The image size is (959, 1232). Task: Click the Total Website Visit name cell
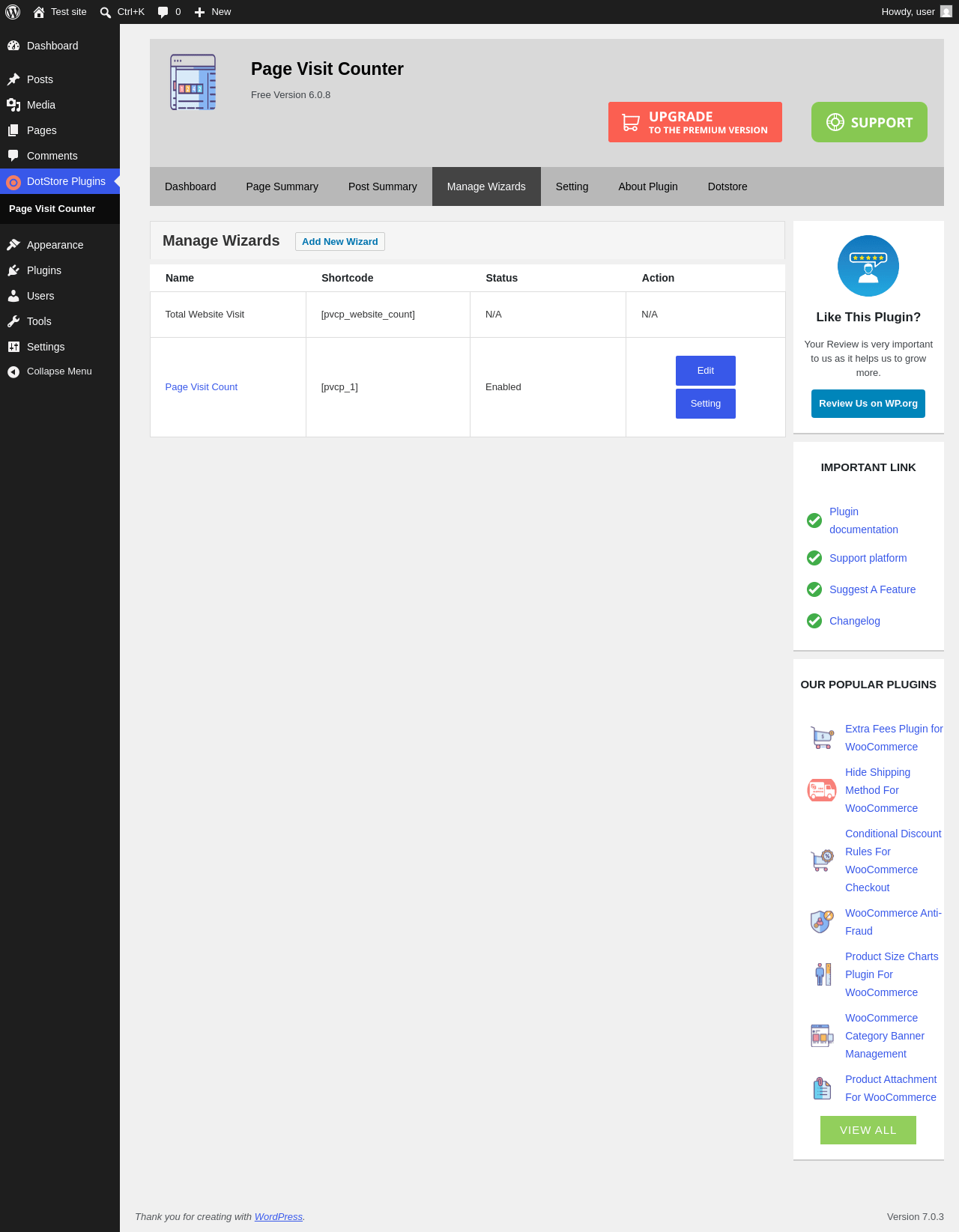click(228, 315)
